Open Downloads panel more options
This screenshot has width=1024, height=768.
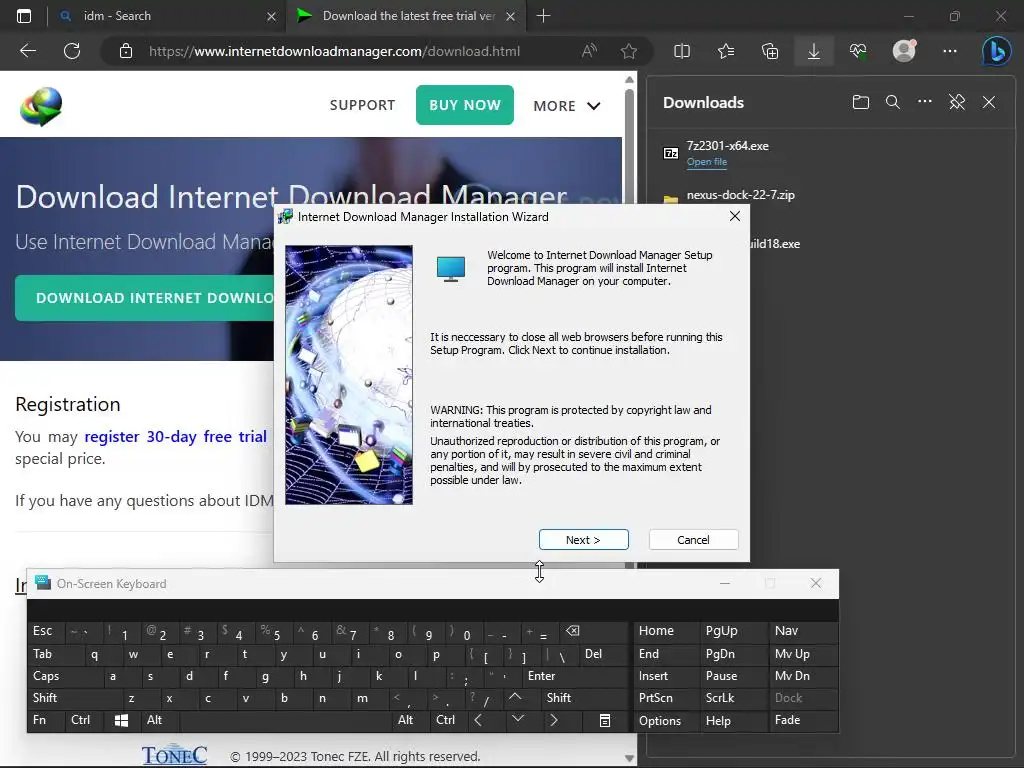tap(925, 102)
